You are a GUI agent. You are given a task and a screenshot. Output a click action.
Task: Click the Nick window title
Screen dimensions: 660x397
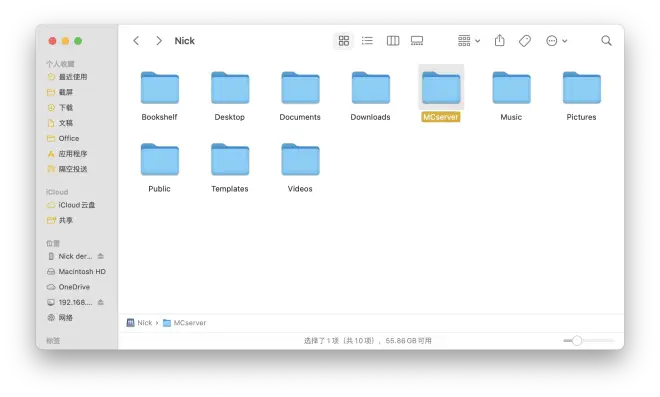(185, 41)
